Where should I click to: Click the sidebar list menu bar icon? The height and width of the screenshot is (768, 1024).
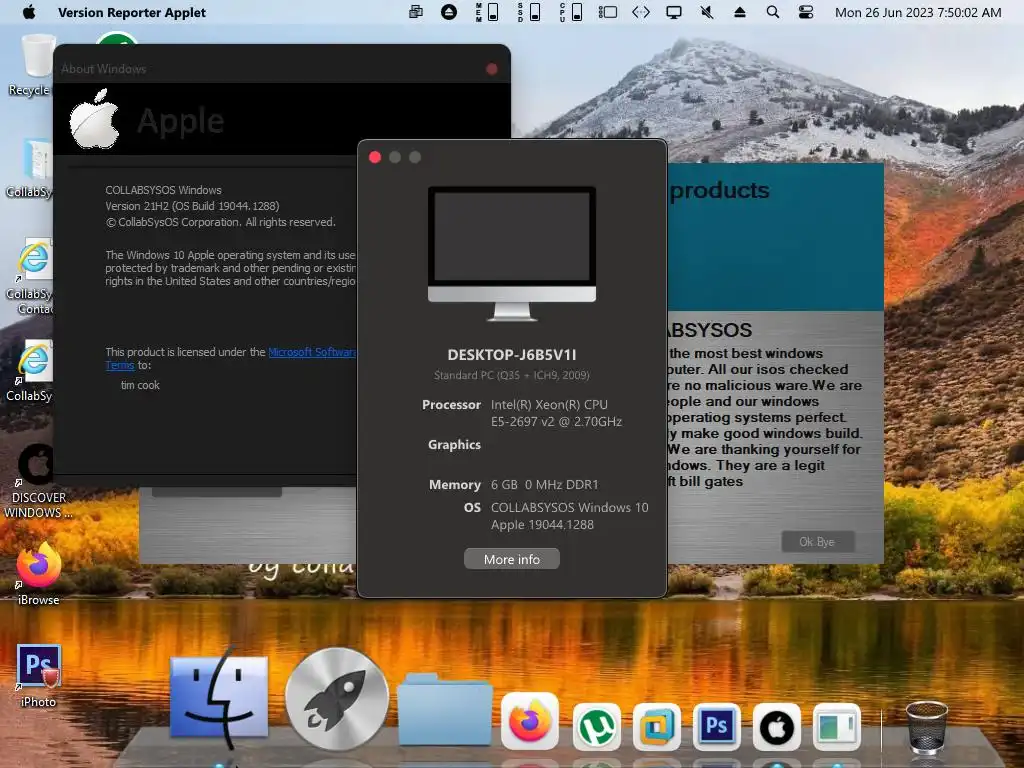607,12
